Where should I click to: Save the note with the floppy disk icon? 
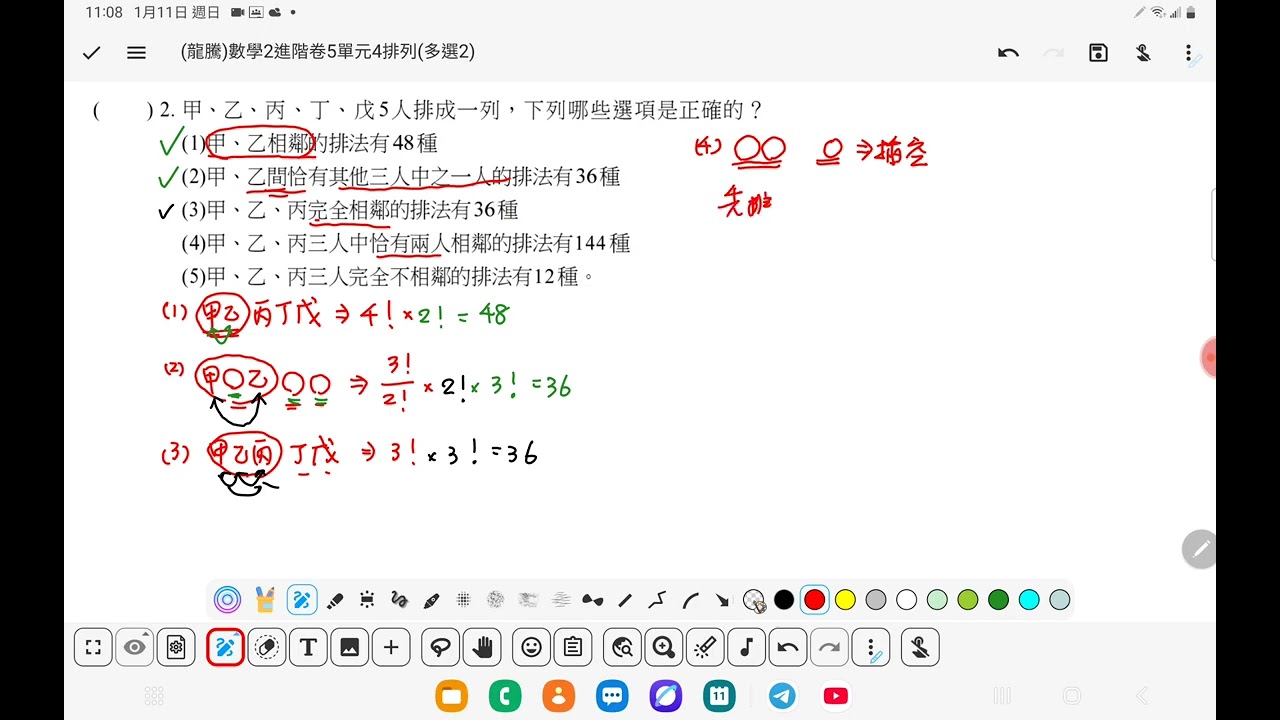[1098, 53]
